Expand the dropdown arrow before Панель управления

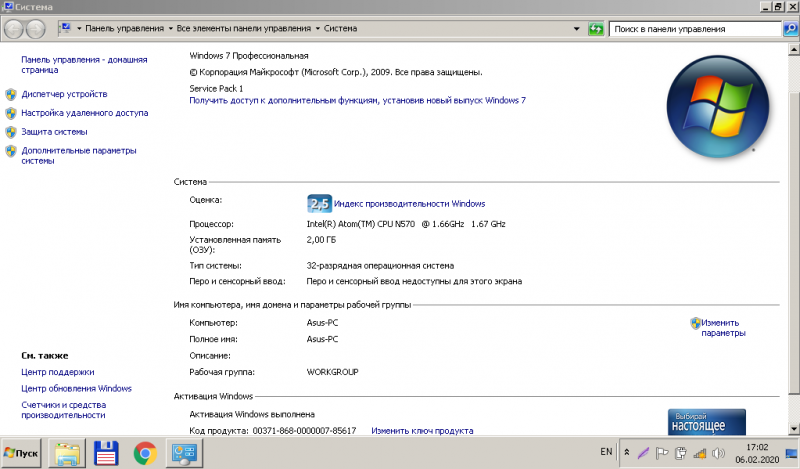(79, 29)
